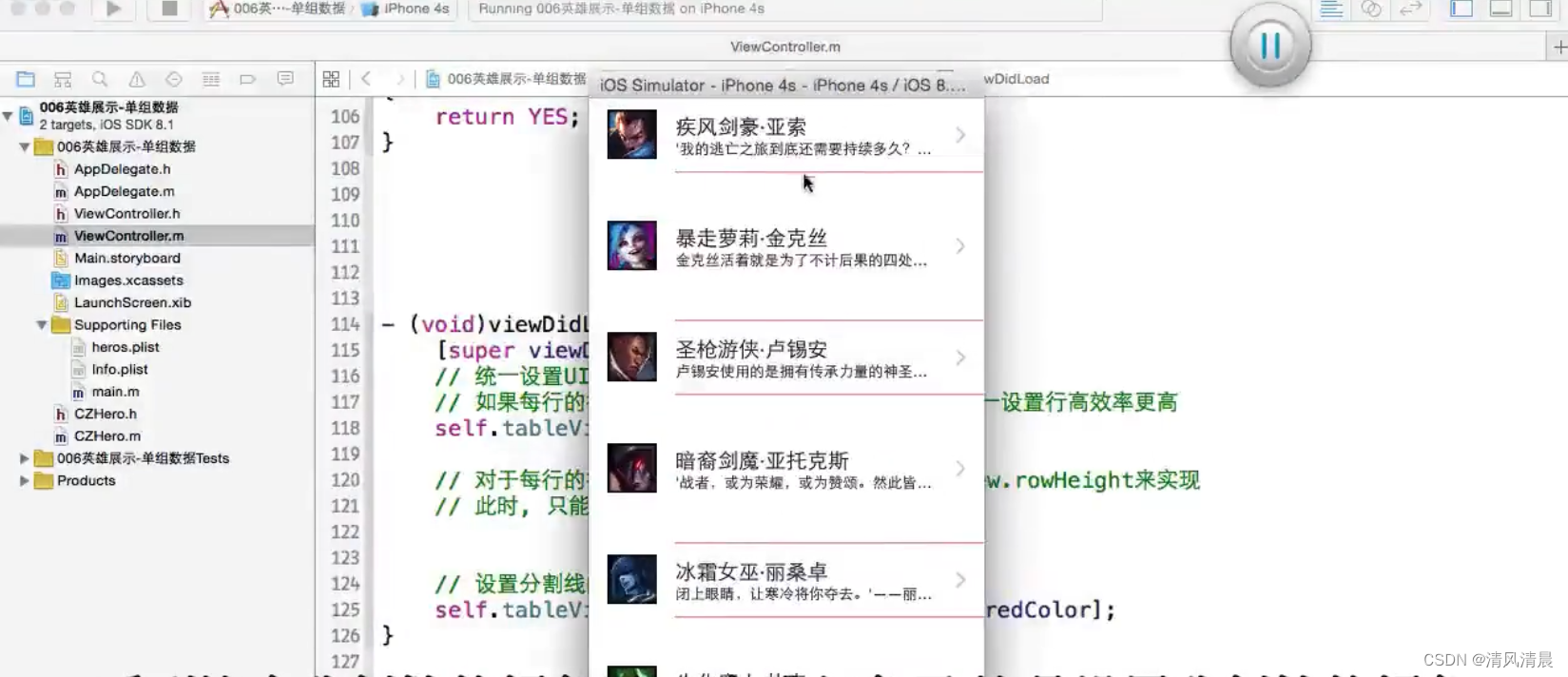Expand the 006英雄展示-单组数据Tests group
Screen dimensions: 1568x677
(x=25, y=458)
